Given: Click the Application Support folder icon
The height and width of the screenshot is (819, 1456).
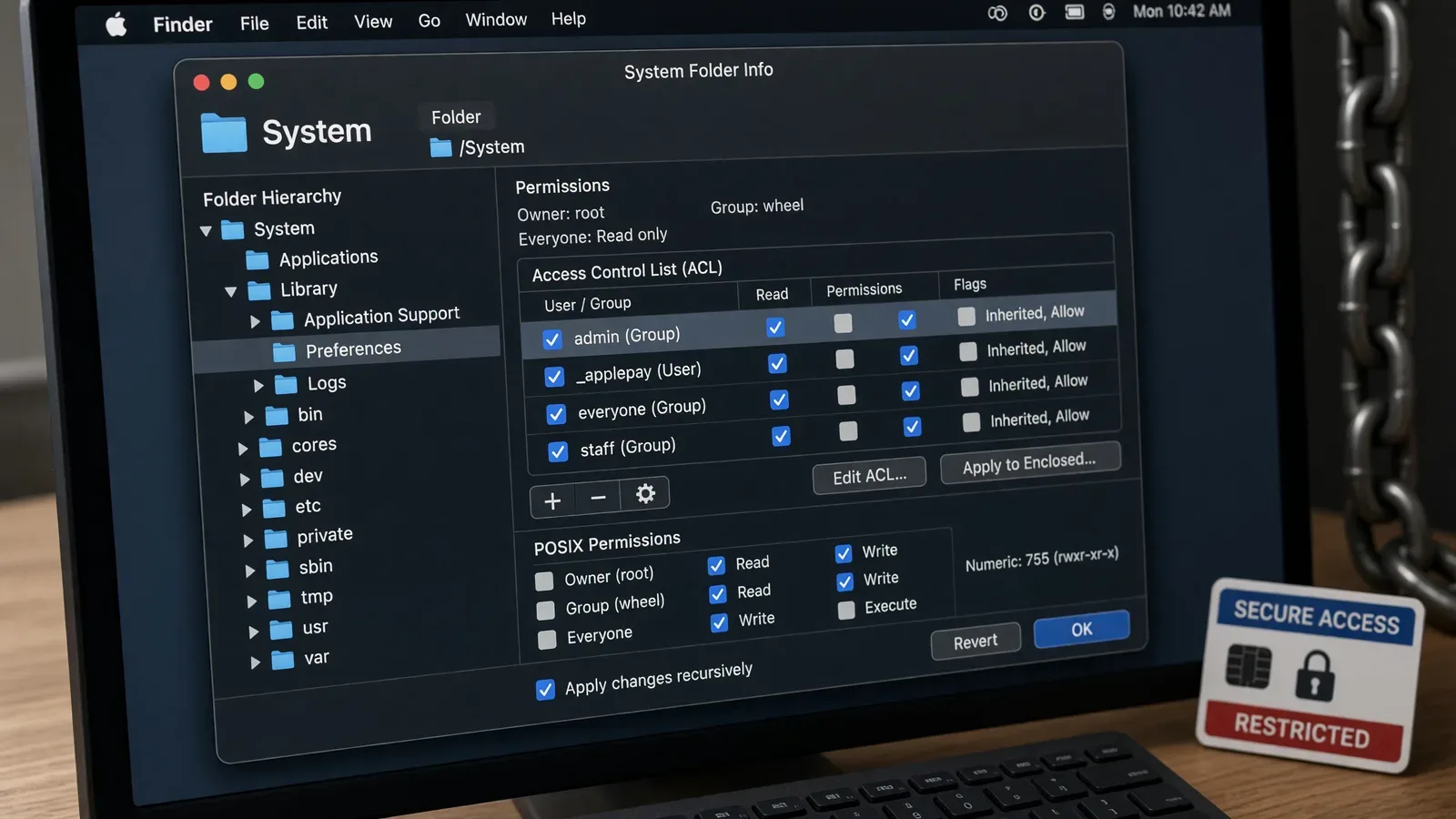Looking at the screenshot, I should click(283, 320).
